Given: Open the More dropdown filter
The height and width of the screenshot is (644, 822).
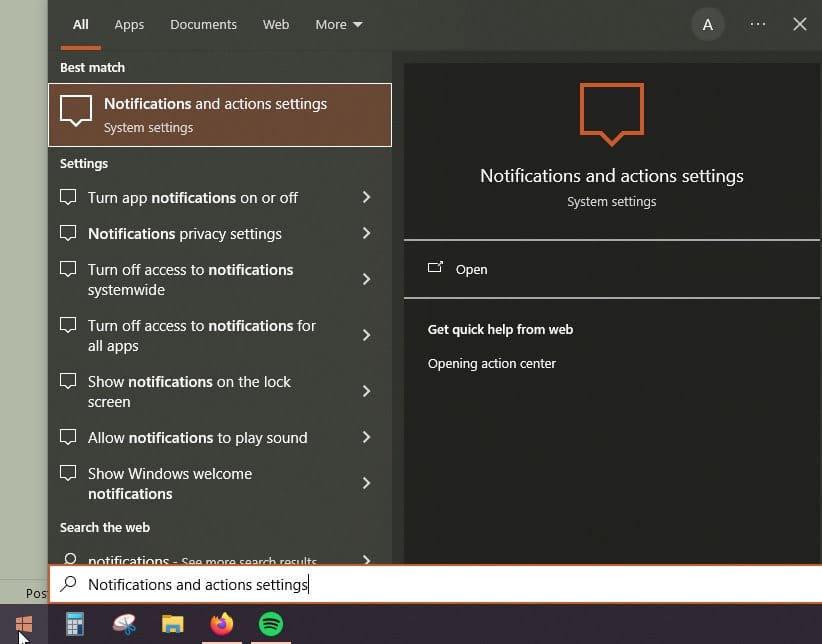Looking at the screenshot, I should pos(339,25).
